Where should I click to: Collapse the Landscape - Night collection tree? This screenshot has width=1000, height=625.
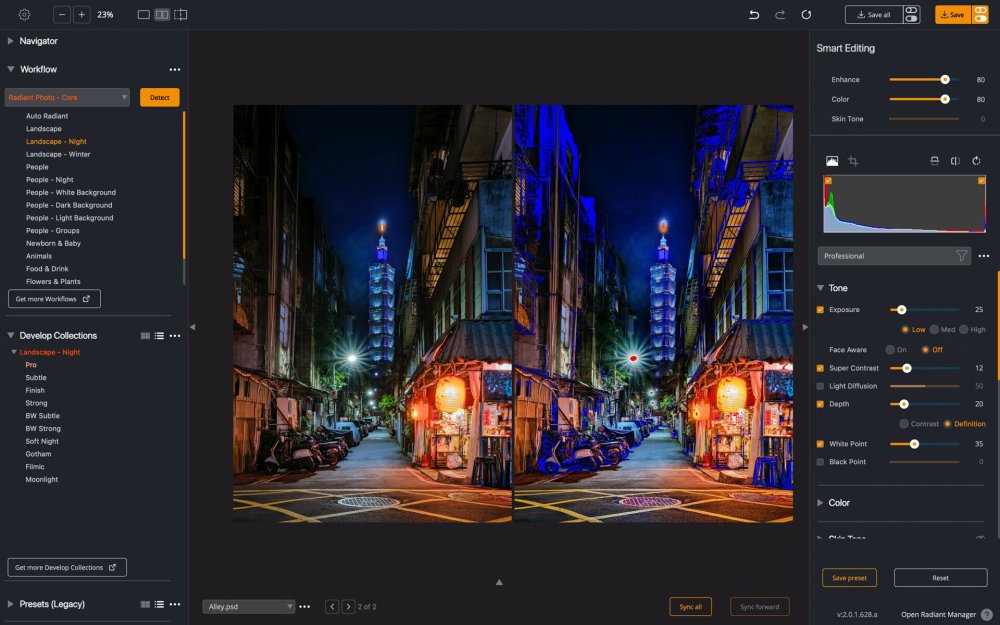13,351
